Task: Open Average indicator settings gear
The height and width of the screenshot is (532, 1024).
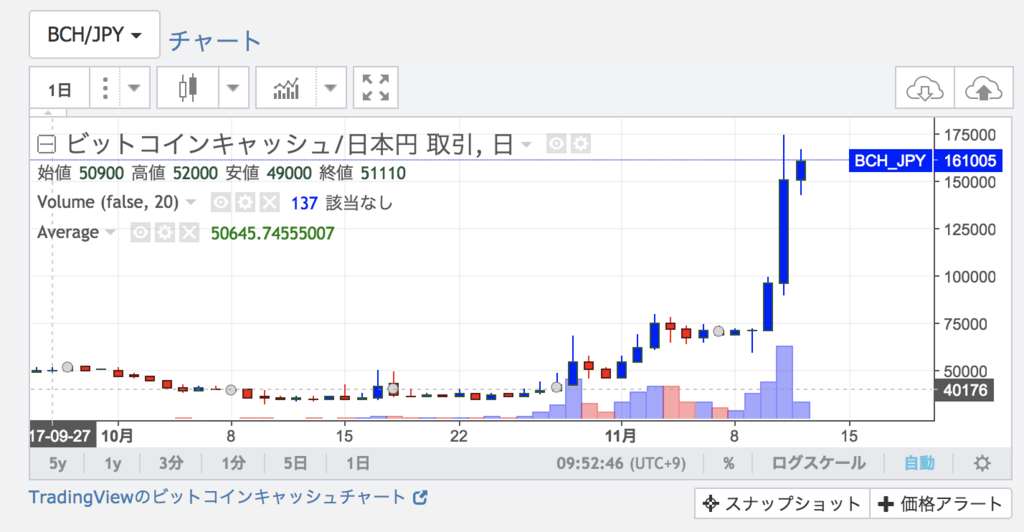Action: tap(165, 232)
